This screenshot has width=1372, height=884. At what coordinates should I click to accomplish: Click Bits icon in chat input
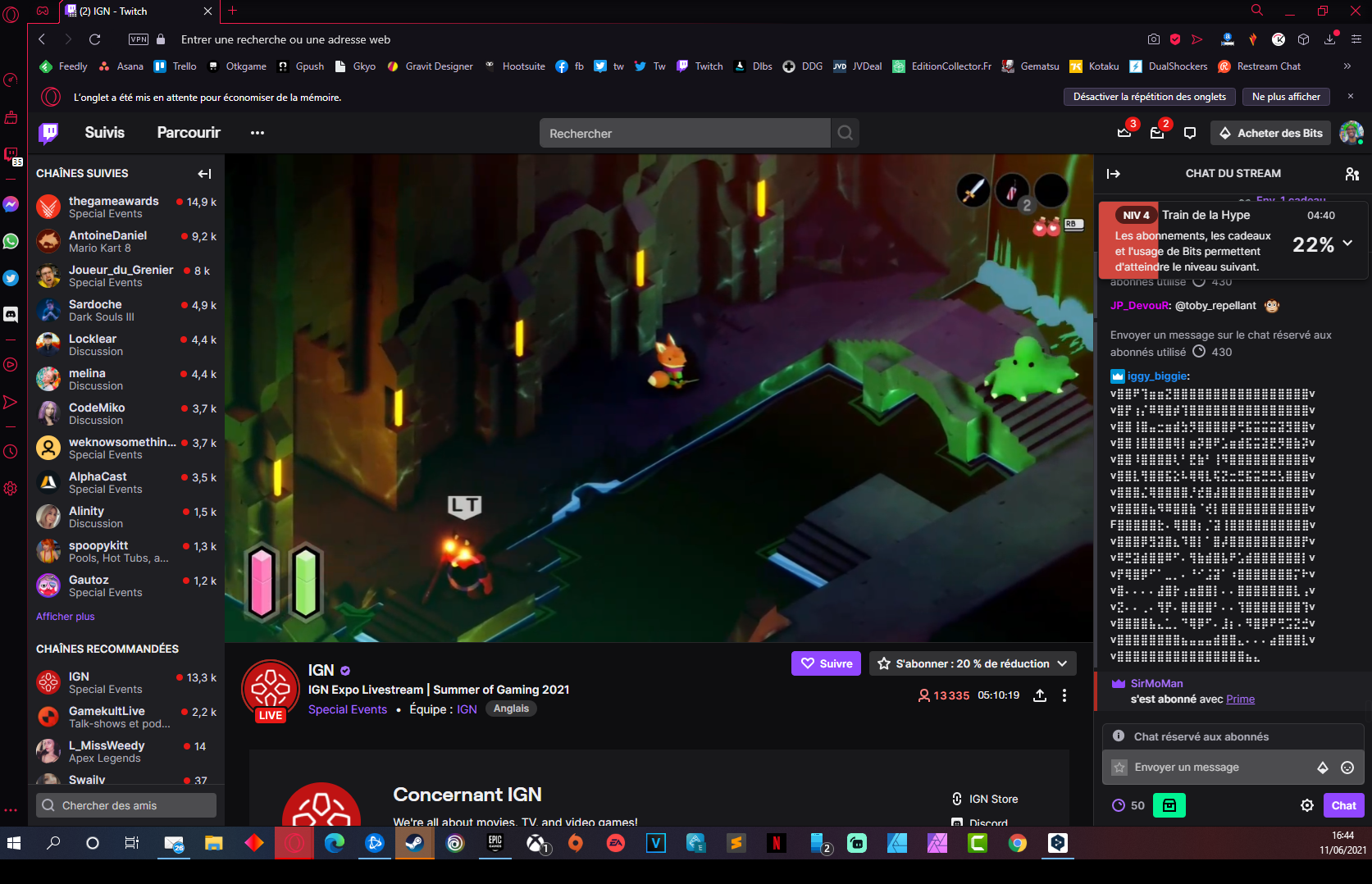[x=1322, y=768]
